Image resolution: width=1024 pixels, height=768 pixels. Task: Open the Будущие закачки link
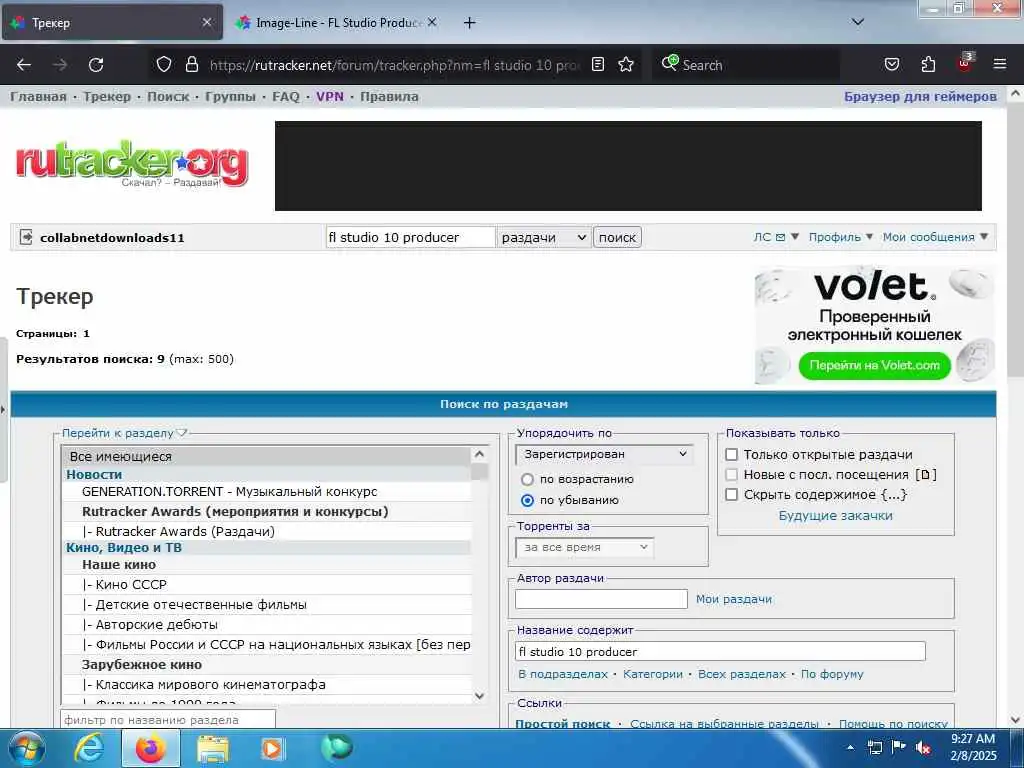point(835,515)
